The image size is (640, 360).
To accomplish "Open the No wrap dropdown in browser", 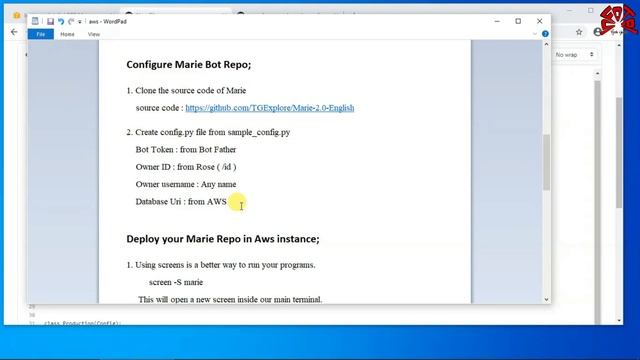I will pos(575,55).
